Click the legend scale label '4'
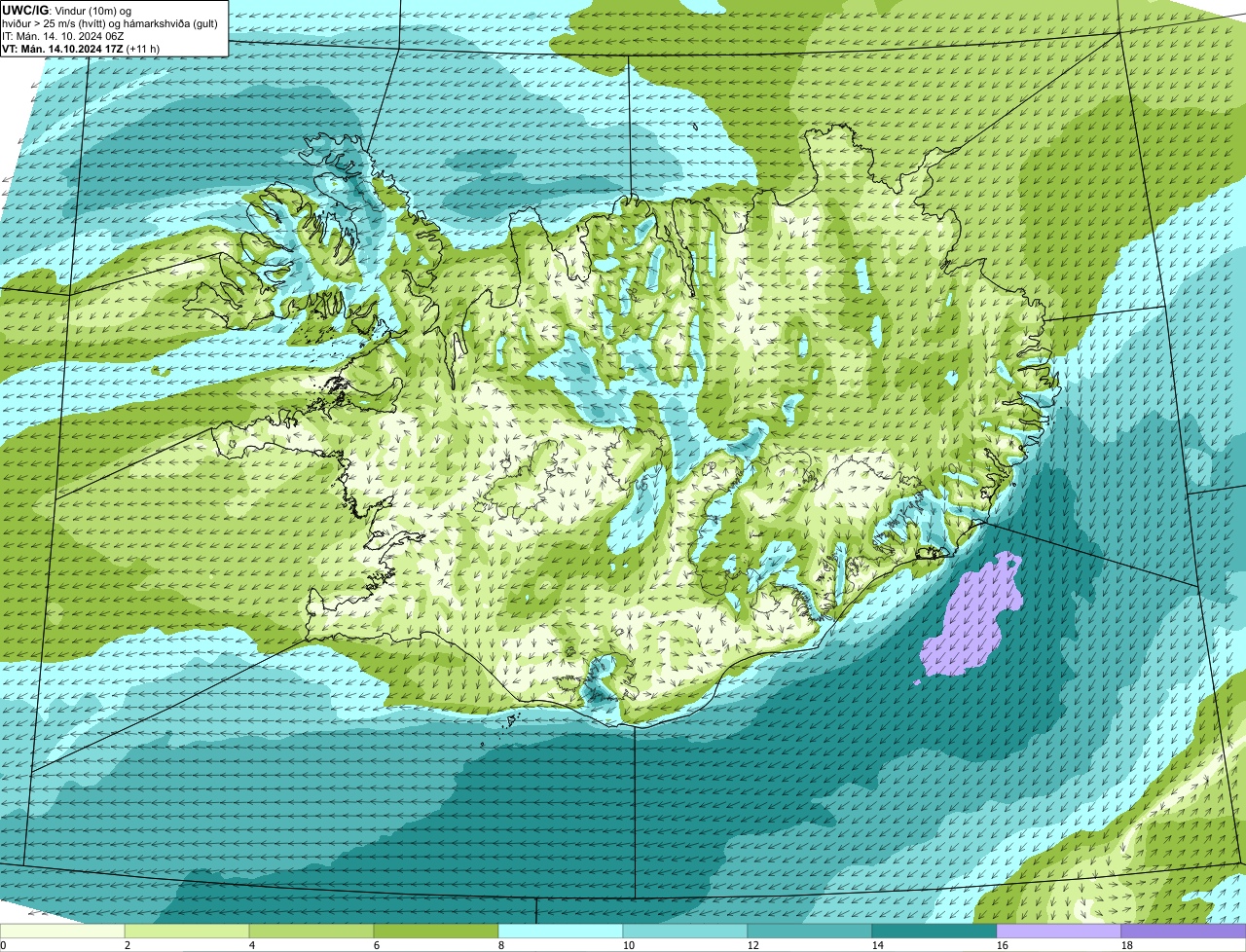The height and width of the screenshot is (952, 1246). coord(252,945)
